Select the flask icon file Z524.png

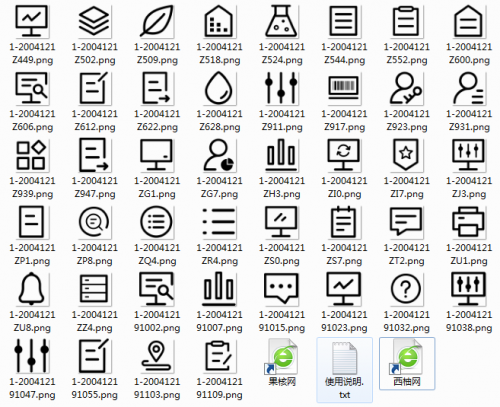point(282,21)
